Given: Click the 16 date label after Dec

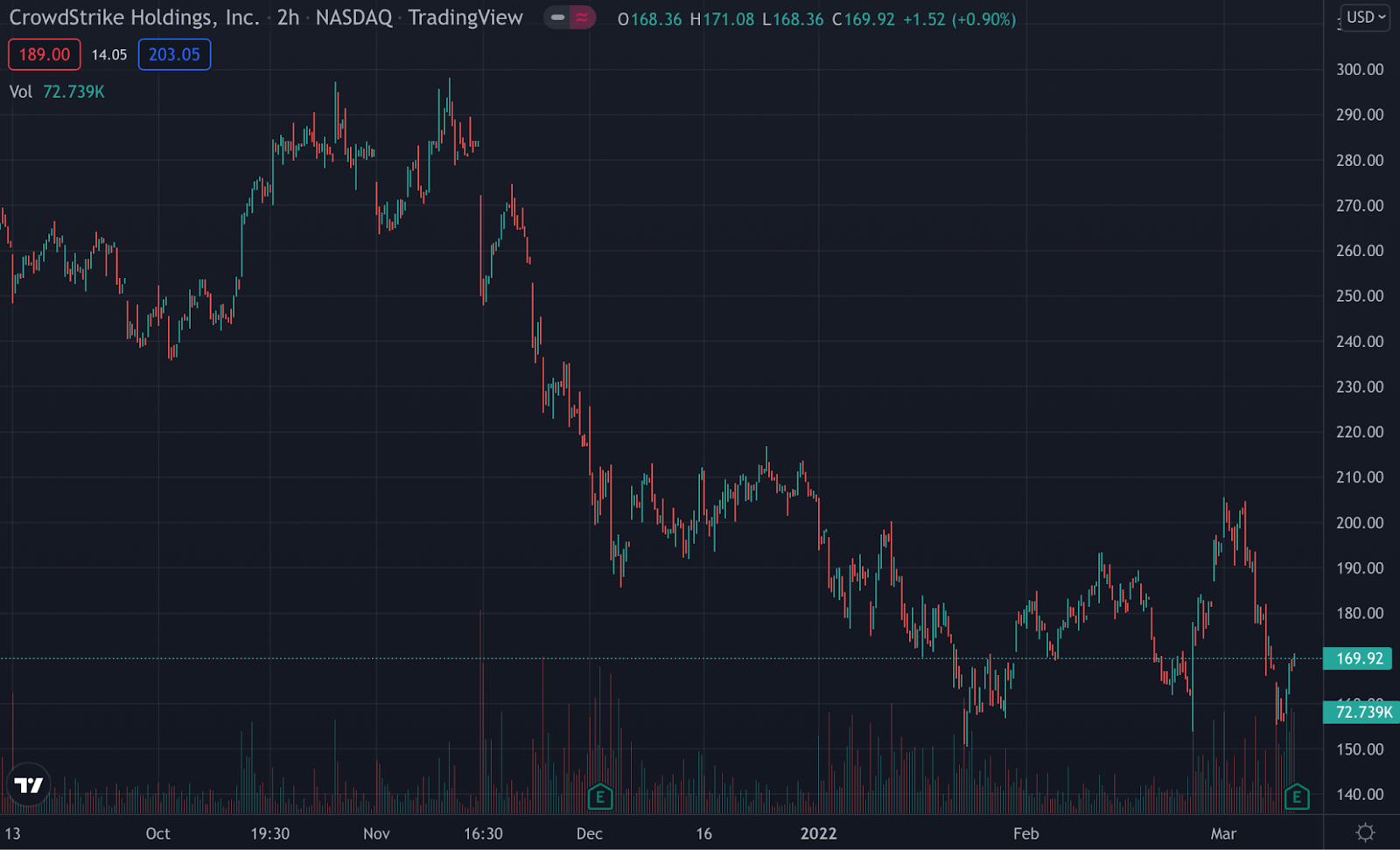Looking at the screenshot, I should 704,833.
